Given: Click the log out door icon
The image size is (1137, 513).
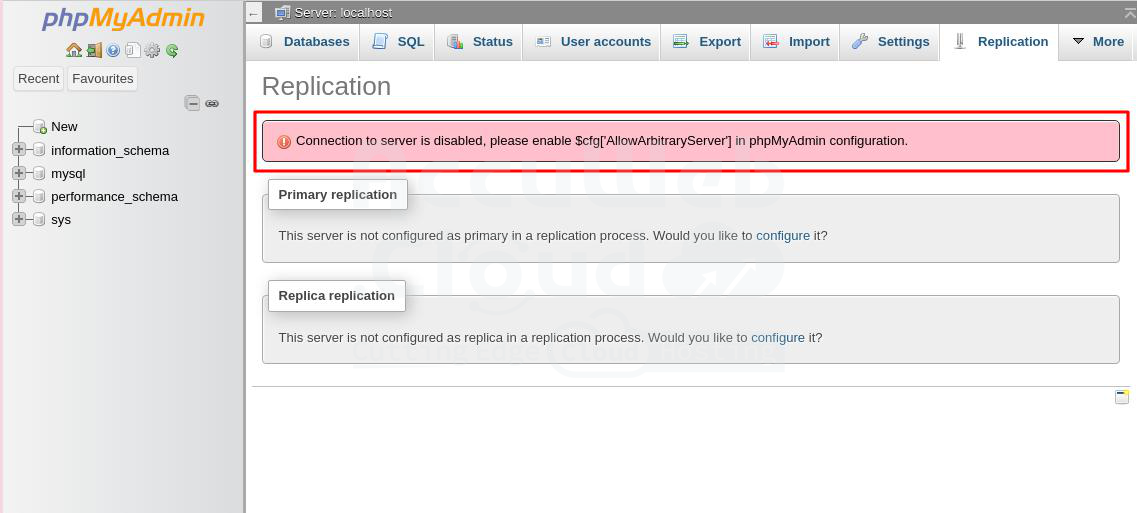Looking at the screenshot, I should point(93,50).
